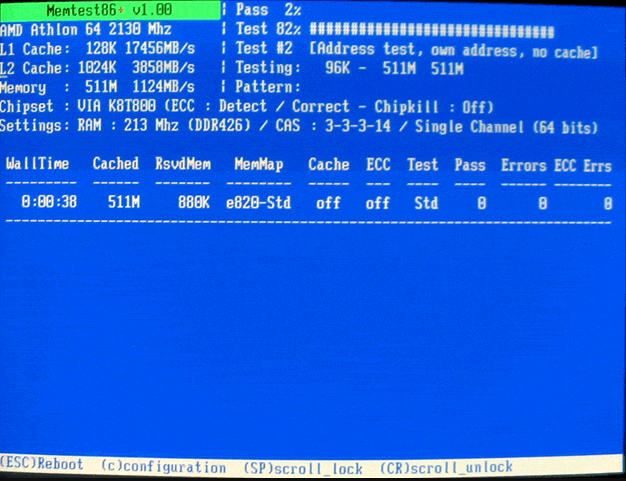
Task: Click the Cache off value
Action: click(x=328, y=203)
